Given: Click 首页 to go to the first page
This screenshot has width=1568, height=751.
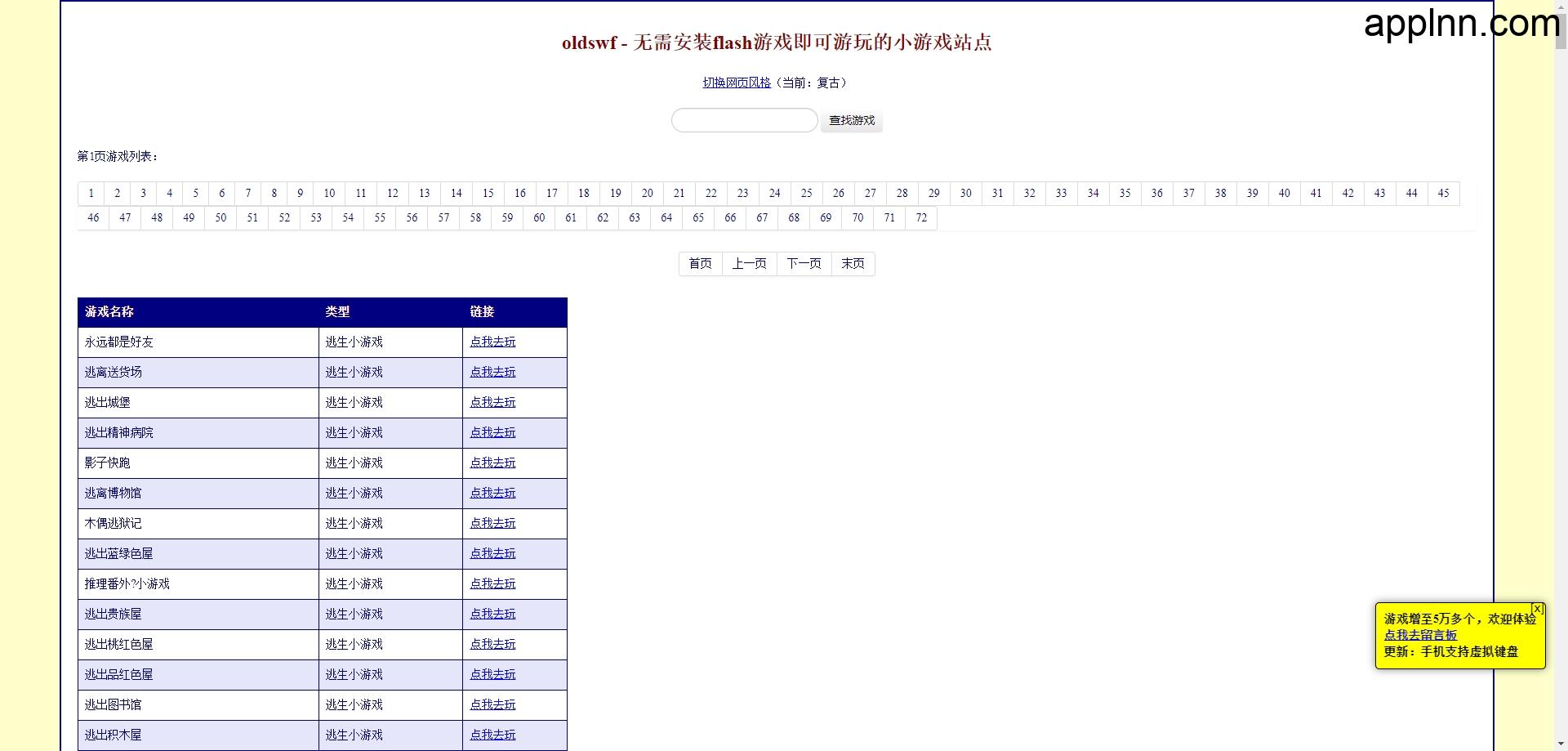Looking at the screenshot, I should click(699, 263).
